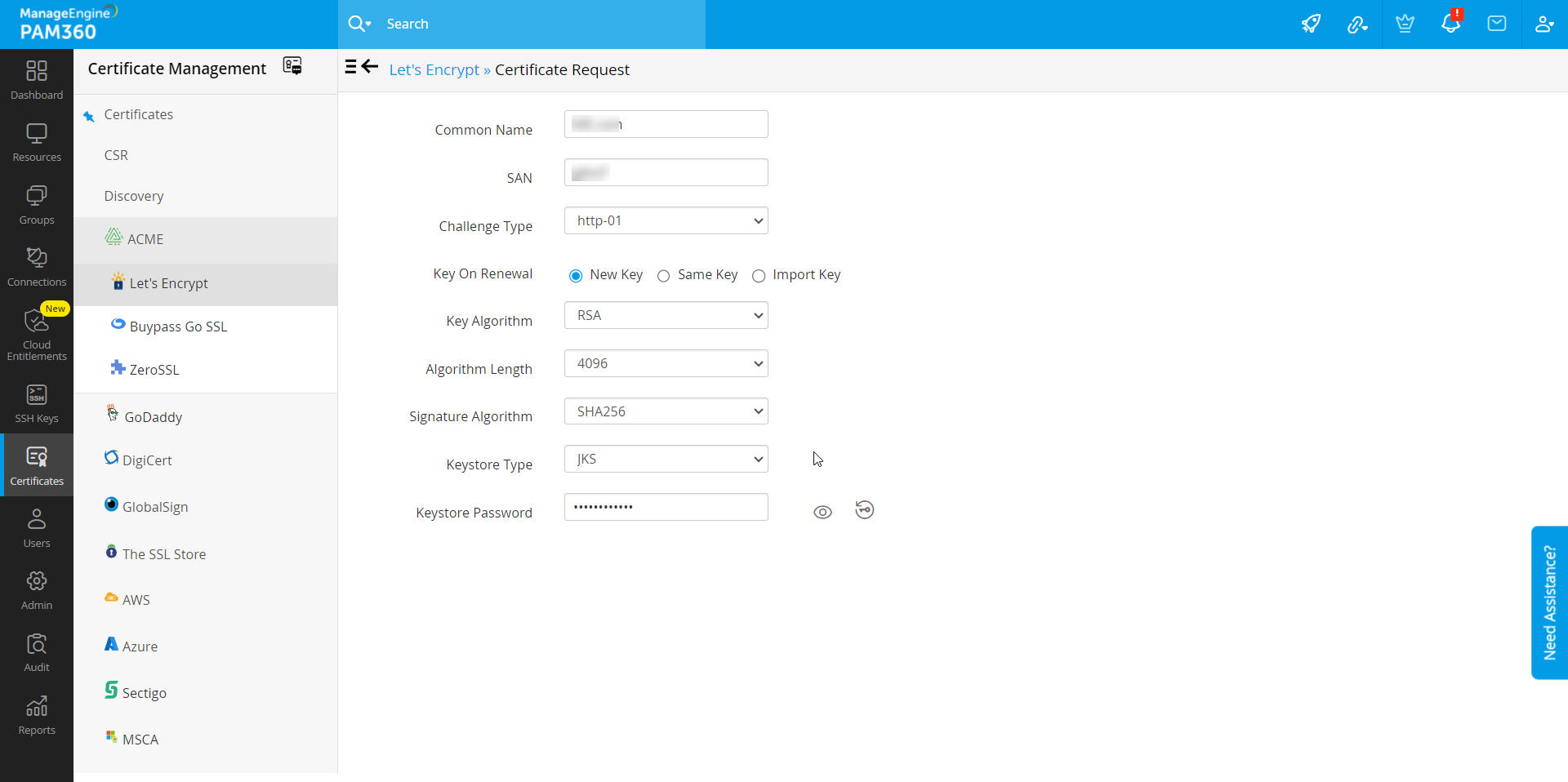Viewport: 1568px width, 782px height.
Task: Open the Keystore Type dropdown
Action: [x=666, y=459]
